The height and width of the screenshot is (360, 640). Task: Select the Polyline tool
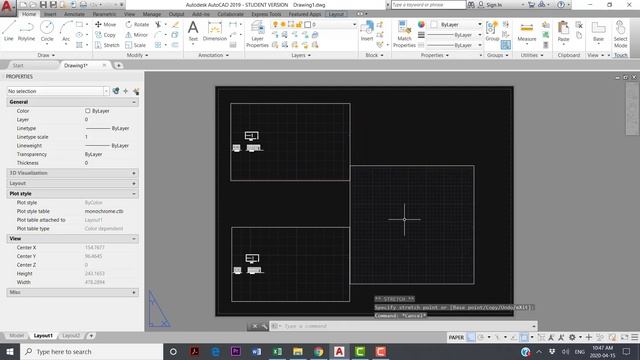(x=26, y=31)
